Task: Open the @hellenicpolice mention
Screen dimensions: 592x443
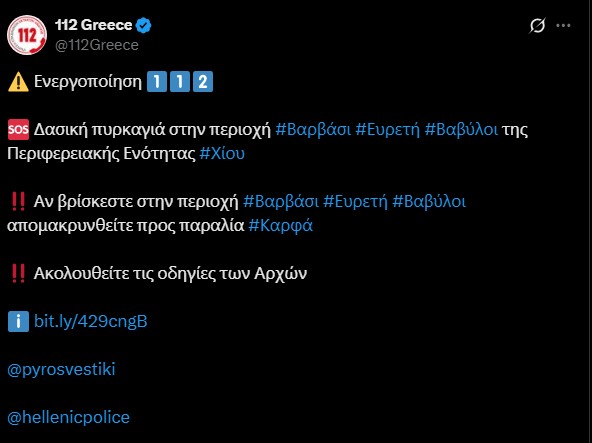Action: pos(68,417)
